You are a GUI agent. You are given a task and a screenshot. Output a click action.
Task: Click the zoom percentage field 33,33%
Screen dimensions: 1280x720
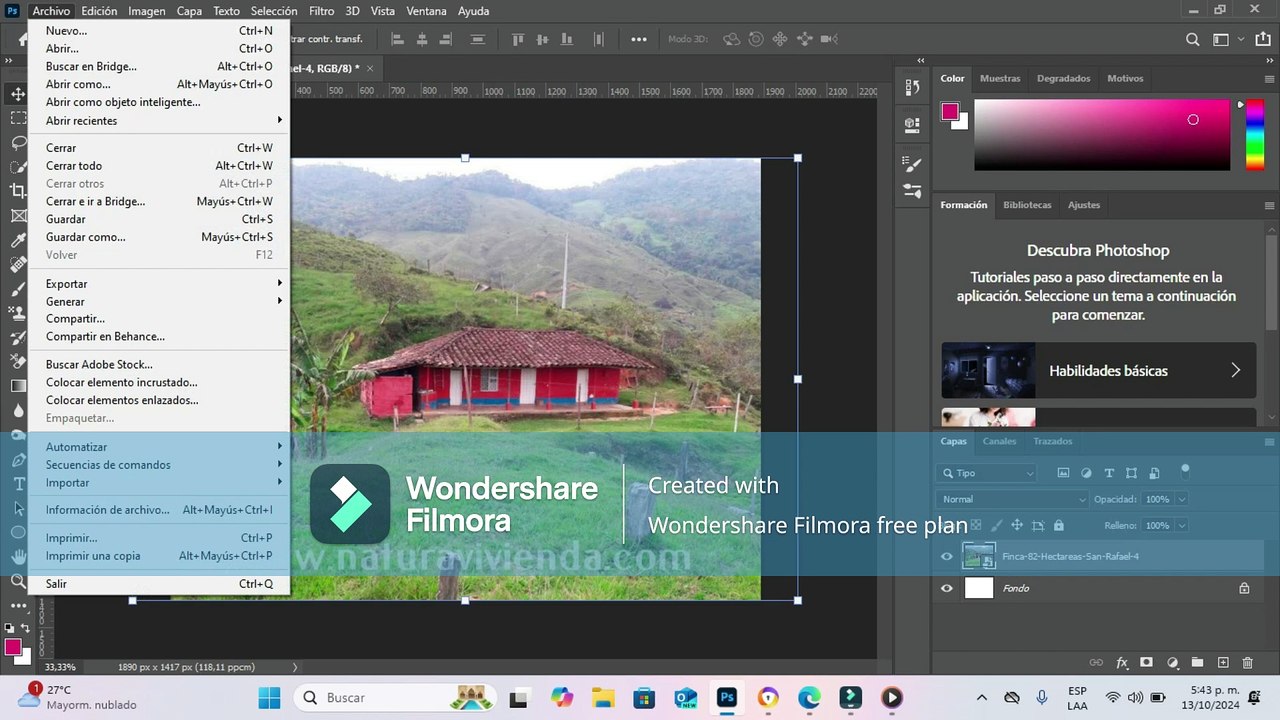pyautogui.click(x=62, y=667)
